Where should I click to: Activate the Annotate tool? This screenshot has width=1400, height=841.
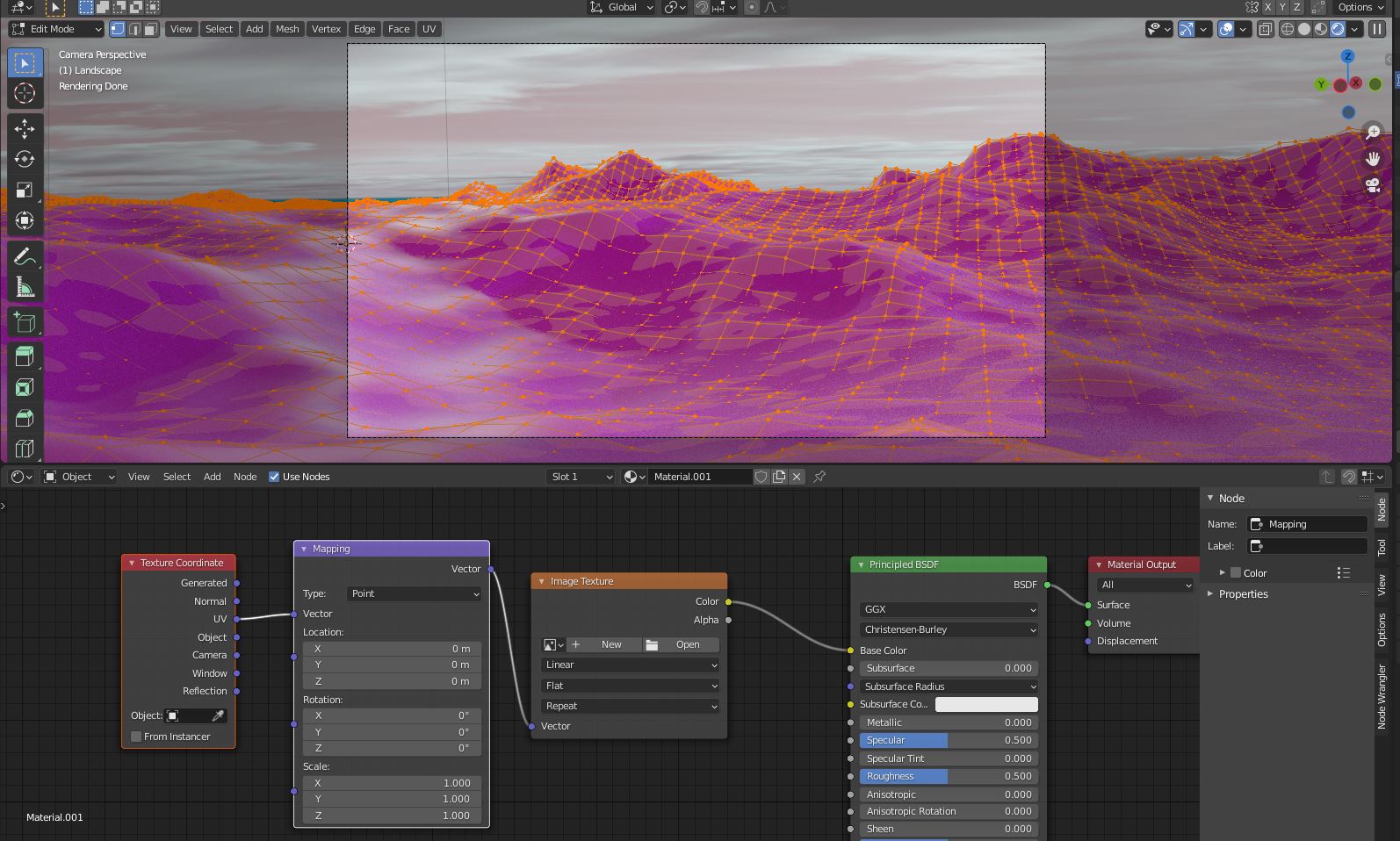(25, 256)
